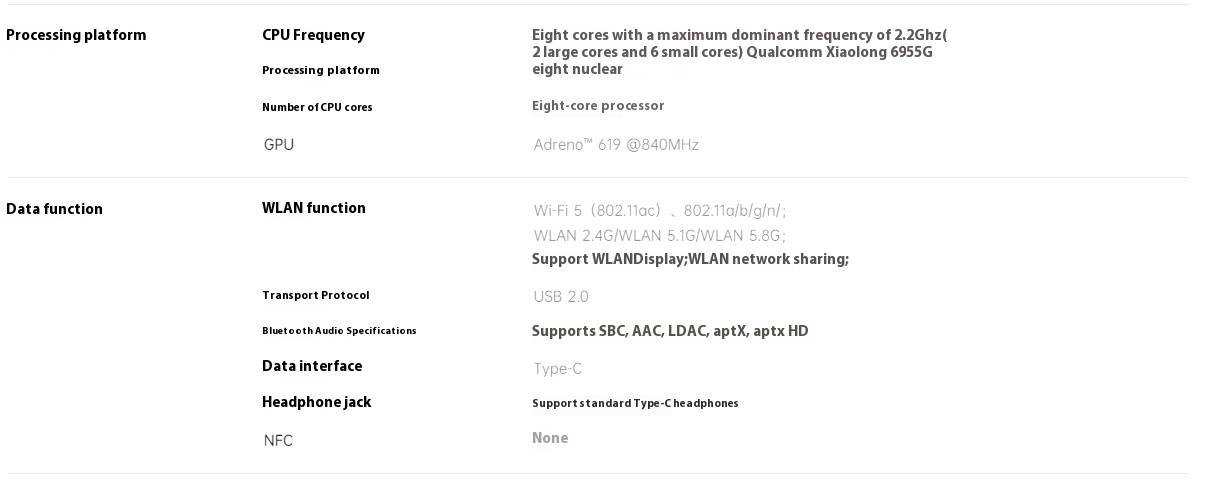Click the Transport Protocol label
Viewport: 1211px width, 480px height.
tap(316, 295)
